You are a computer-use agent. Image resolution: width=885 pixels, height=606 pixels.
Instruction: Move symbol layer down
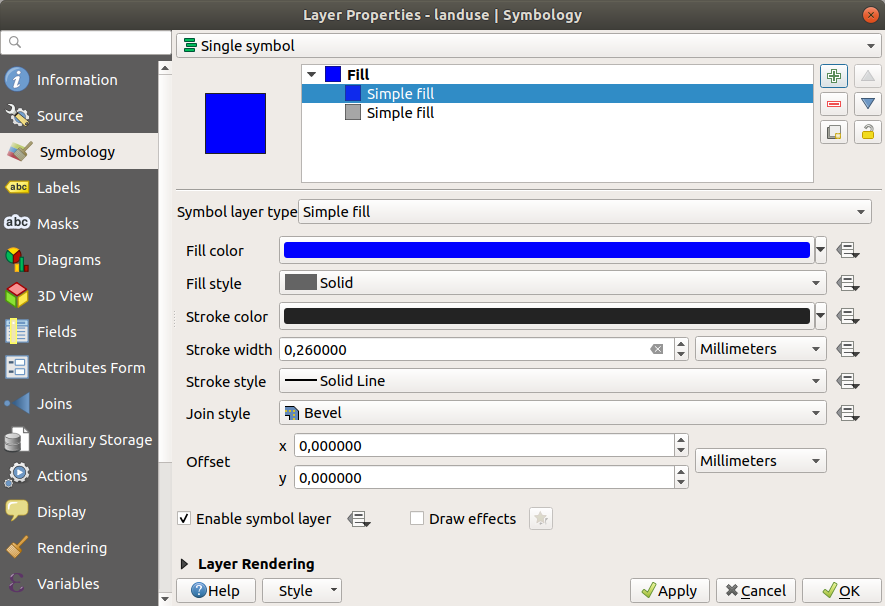(867, 103)
